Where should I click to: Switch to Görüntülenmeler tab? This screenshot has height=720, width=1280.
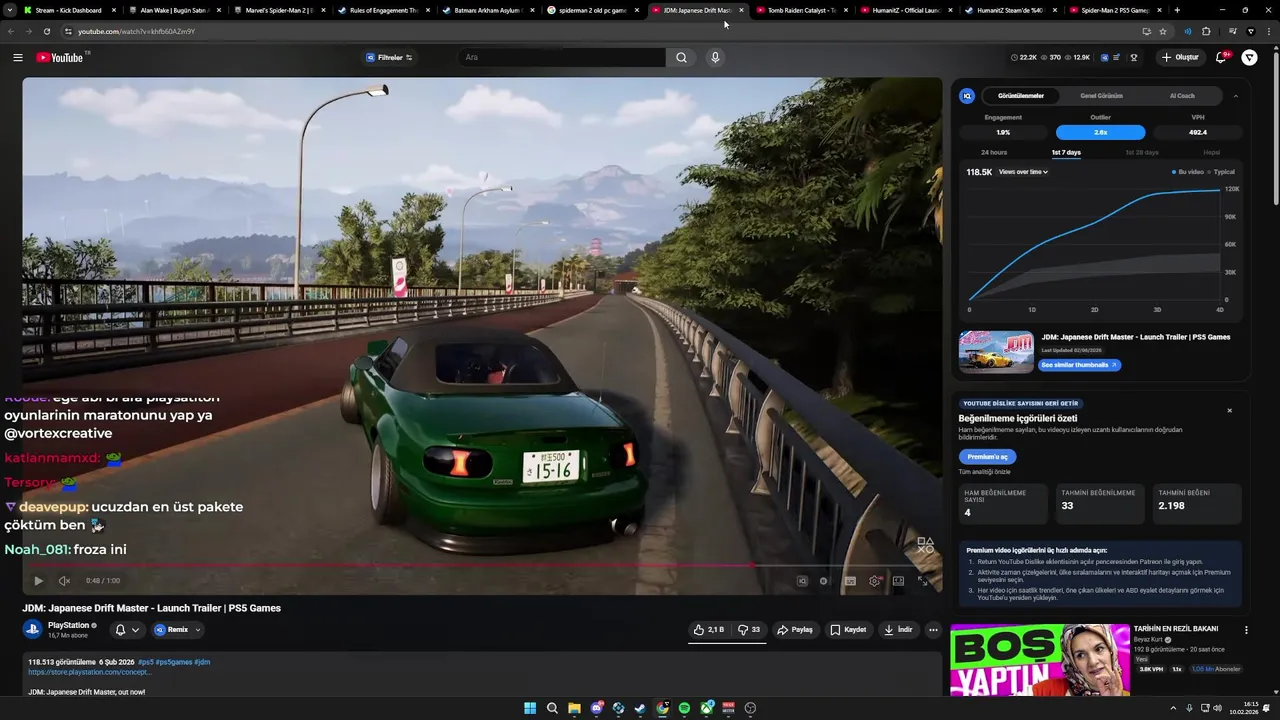tap(1020, 96)
